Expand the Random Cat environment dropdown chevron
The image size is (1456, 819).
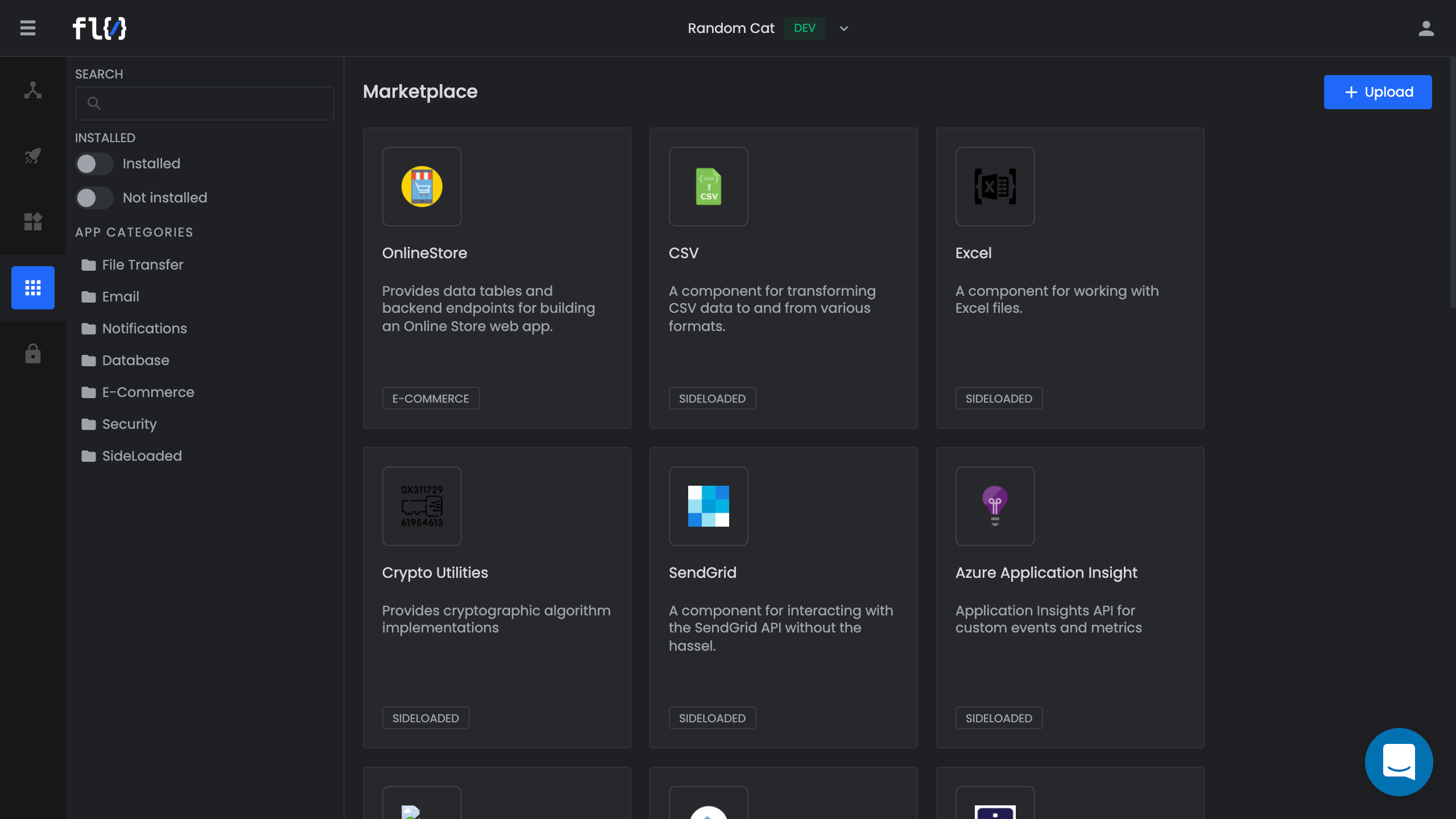(844, 28)
